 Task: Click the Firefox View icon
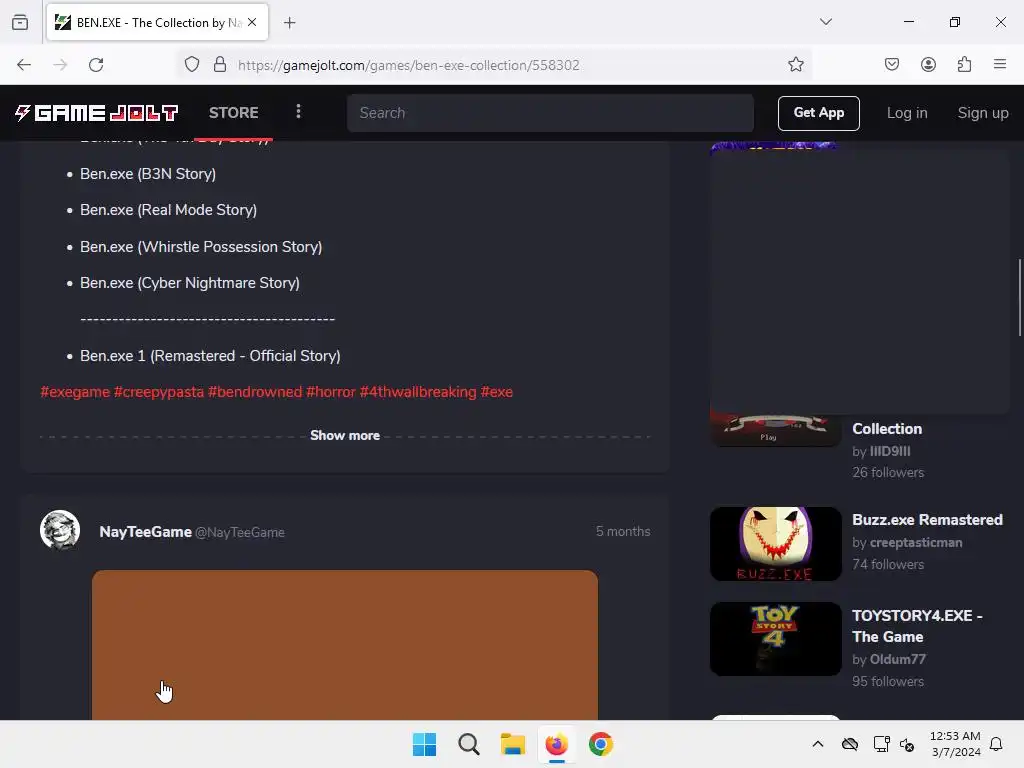20,23
